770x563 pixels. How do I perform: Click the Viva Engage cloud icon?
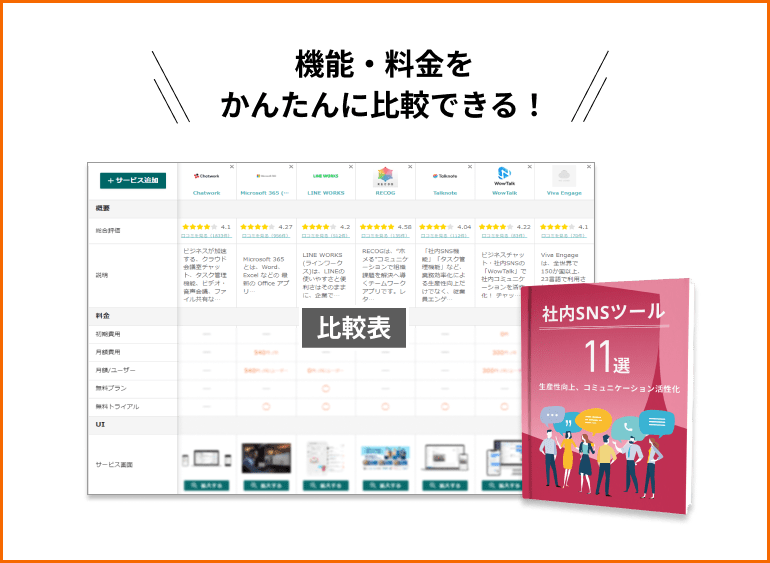point(564,175)
